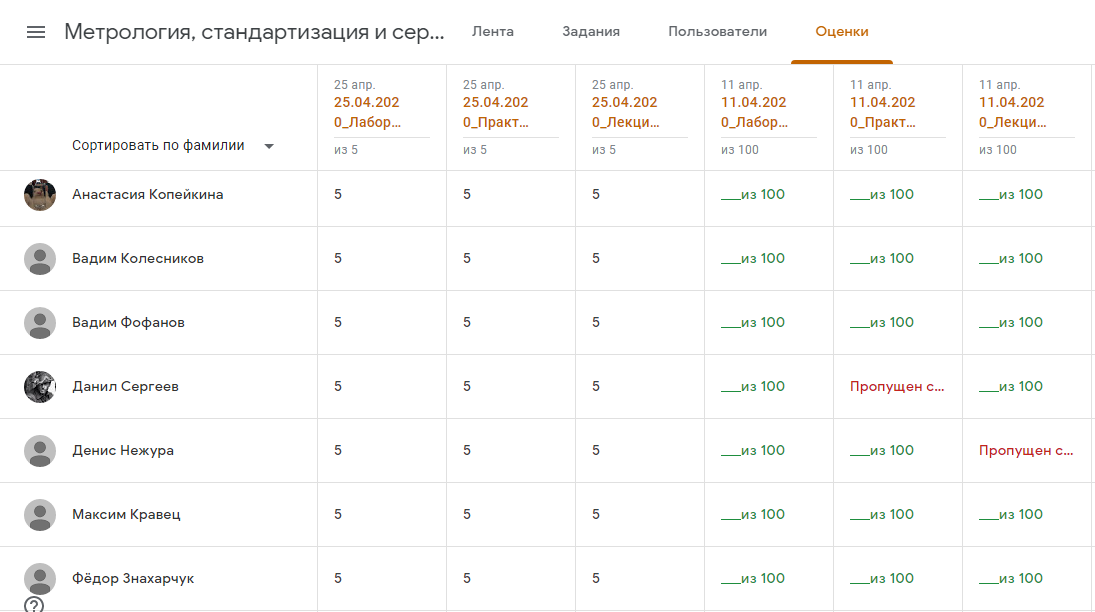Click Данил Сергеев's missed Пропущен grade cell

point(897,387)
